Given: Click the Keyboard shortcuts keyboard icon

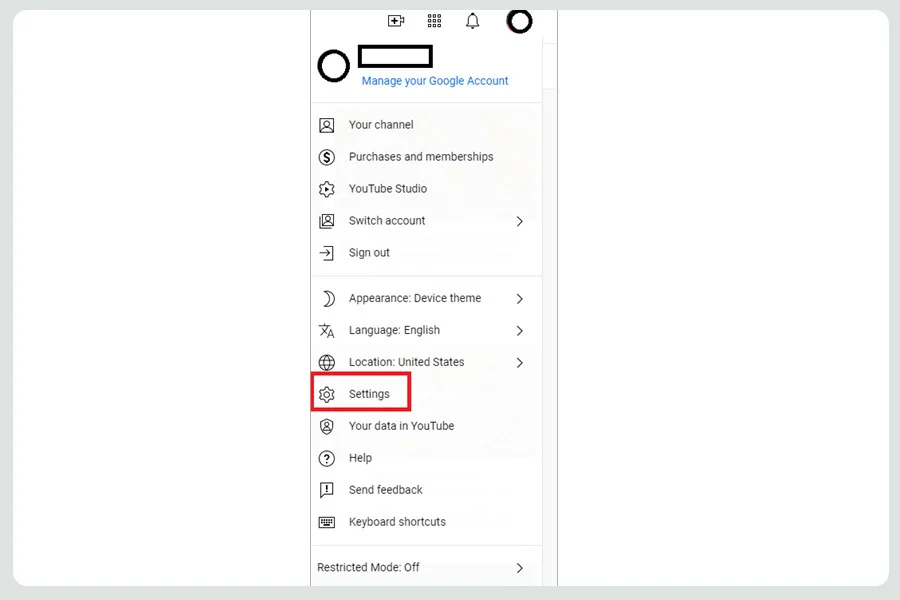Looking at the screenshot, I should pyautogui.click(x=327, y=522).
